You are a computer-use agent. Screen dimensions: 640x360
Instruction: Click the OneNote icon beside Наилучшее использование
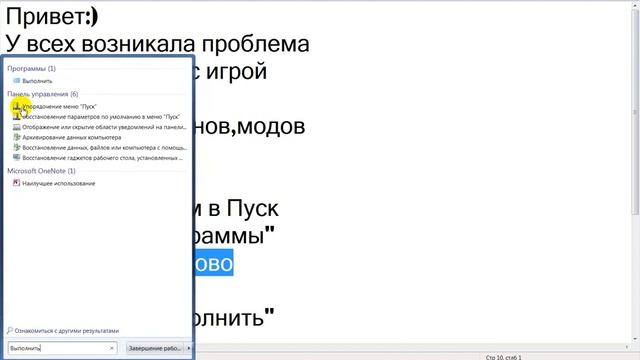(x=17, y=183)
